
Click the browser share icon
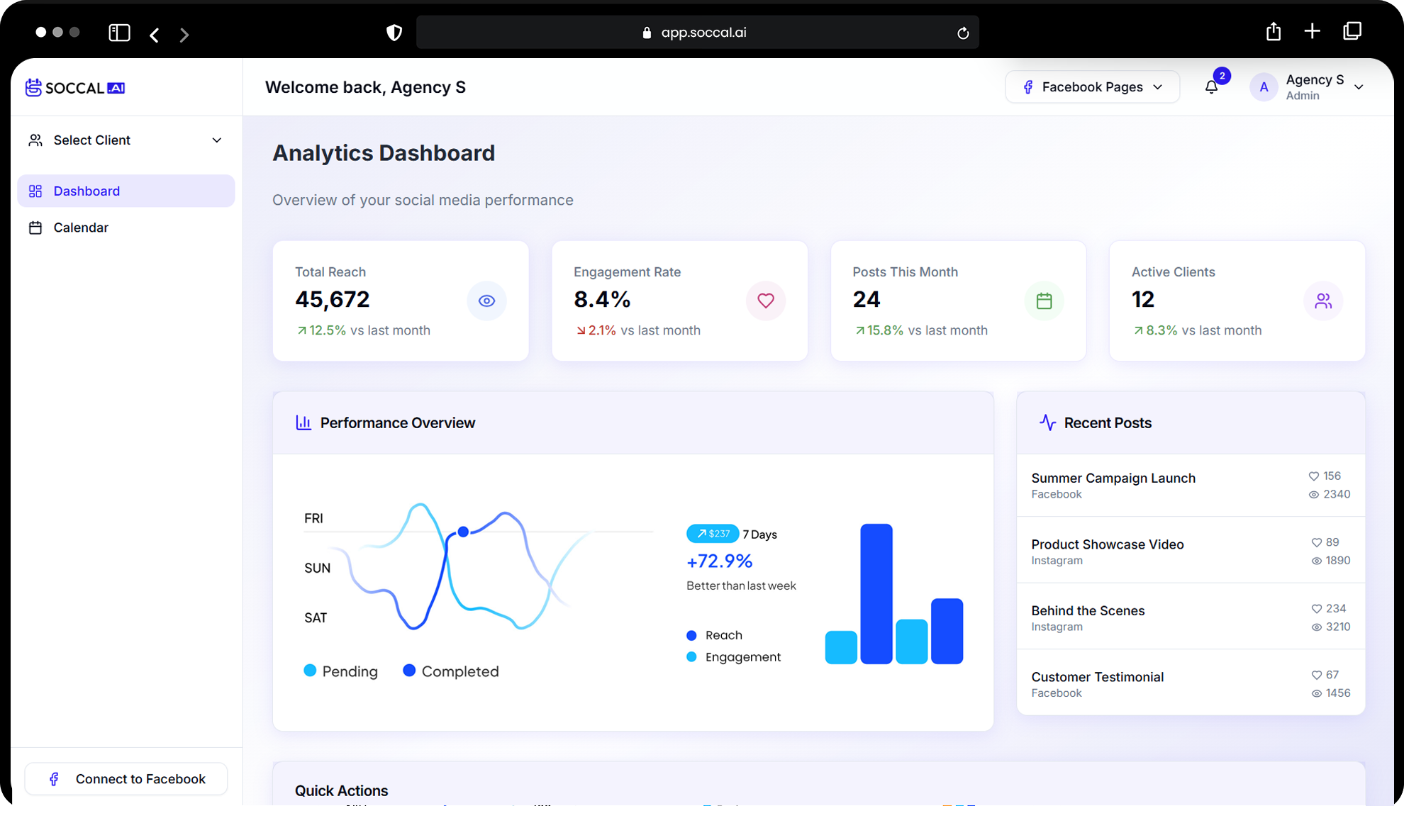(x=1274, y=32)
